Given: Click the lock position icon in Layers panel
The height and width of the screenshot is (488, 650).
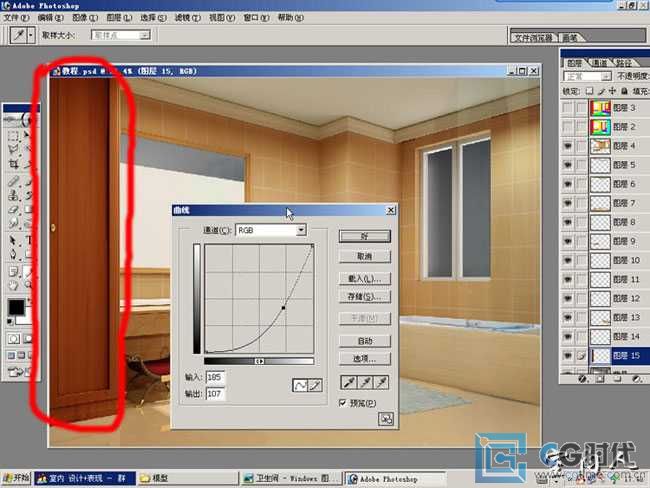Looking at the screenshot, I should click(612, 91).
